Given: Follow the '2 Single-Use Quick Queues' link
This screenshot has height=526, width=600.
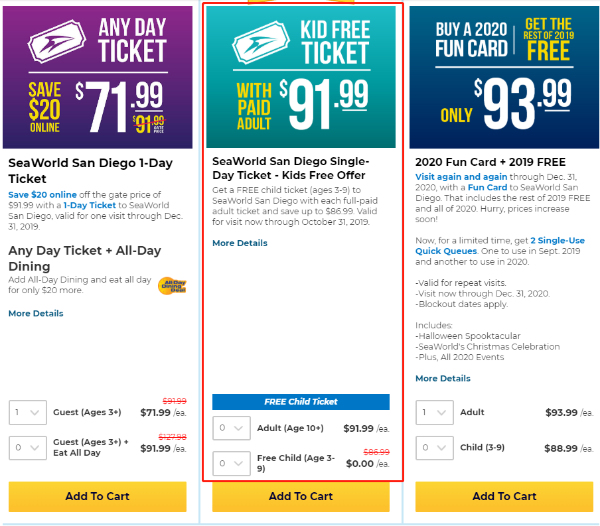Looking at the screenshot, I should pyautogui.click(x=500, y=246).
